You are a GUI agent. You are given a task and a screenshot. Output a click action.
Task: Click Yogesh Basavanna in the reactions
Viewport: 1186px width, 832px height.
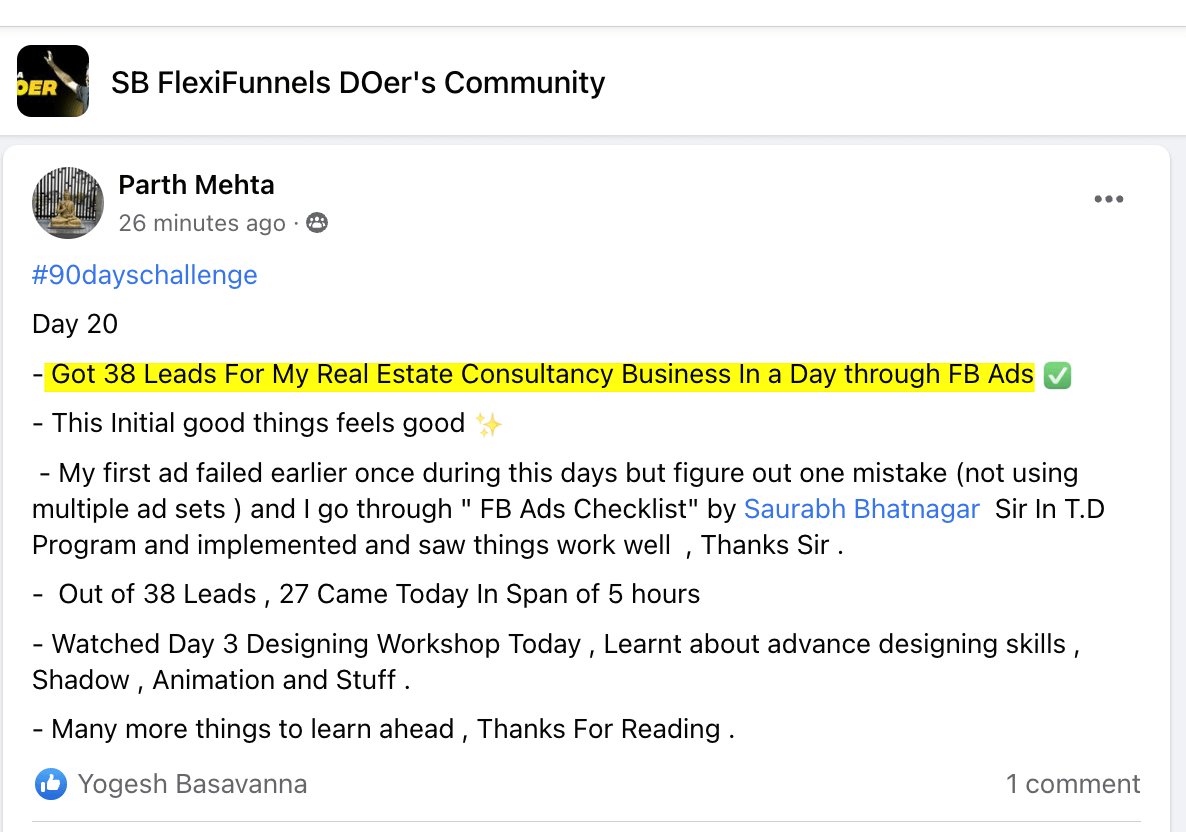pos(192,784)
